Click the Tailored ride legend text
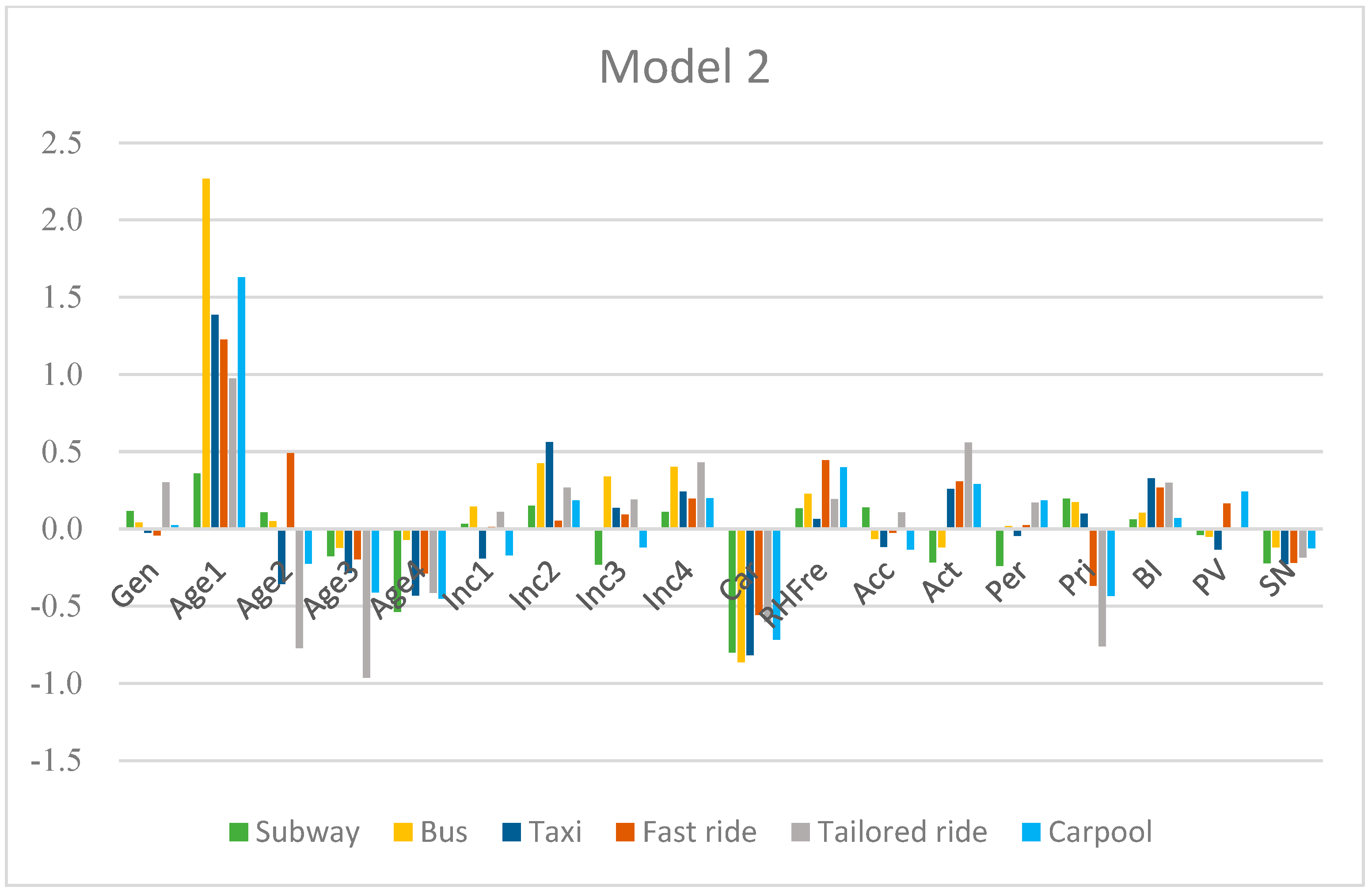Screen dimensions: 1372x894 coord(902,832)
